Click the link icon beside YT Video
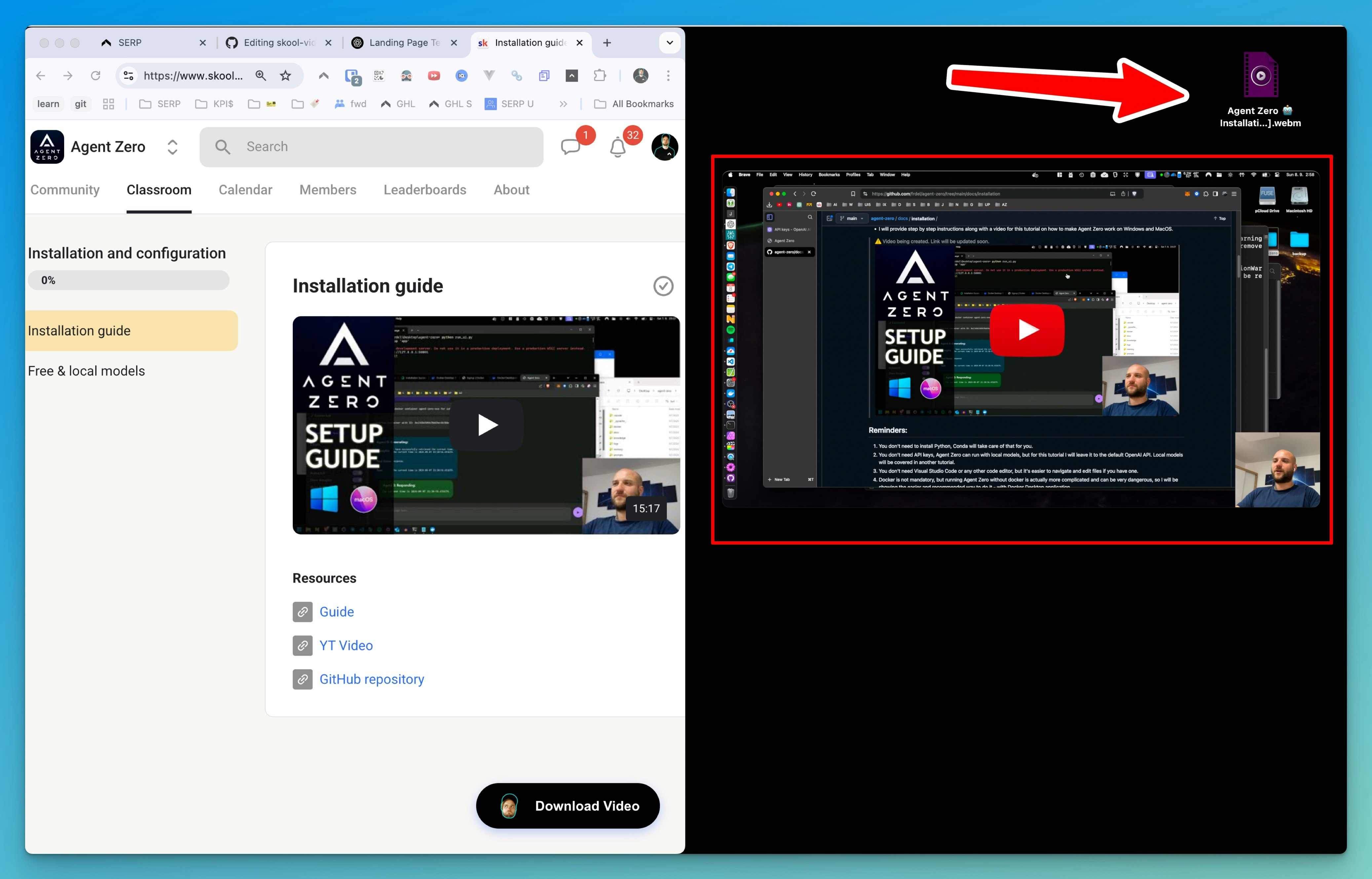This screenshot has height=879, width=1372. [302, 646]
